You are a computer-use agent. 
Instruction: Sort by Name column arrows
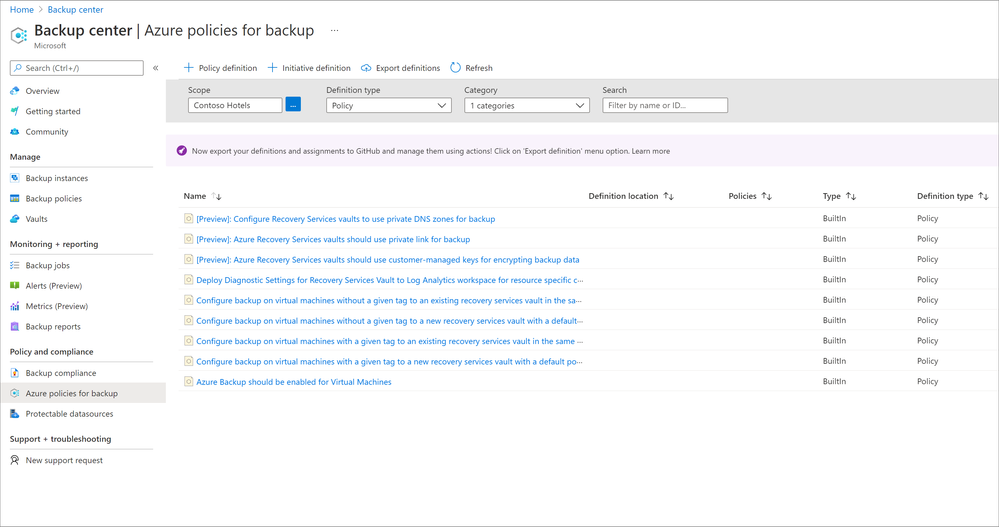click(x=217, y=196)
